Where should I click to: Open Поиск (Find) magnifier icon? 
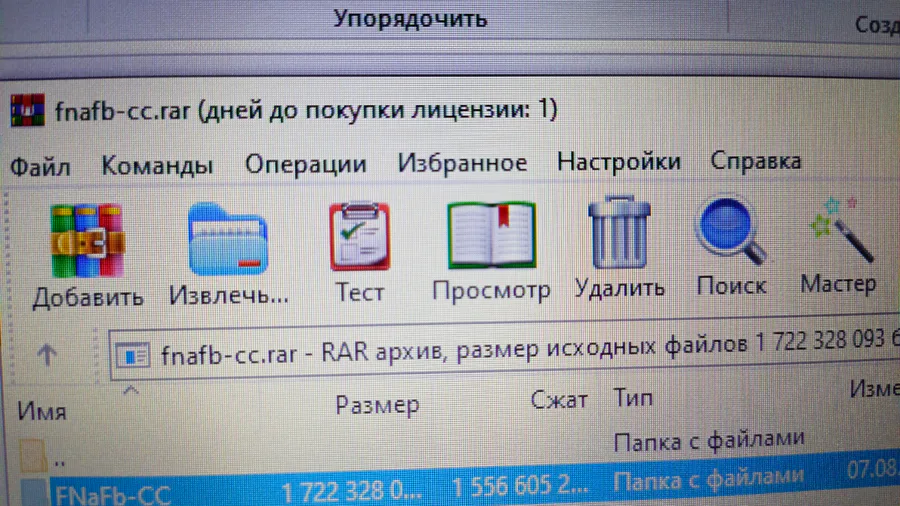point(731,231)
